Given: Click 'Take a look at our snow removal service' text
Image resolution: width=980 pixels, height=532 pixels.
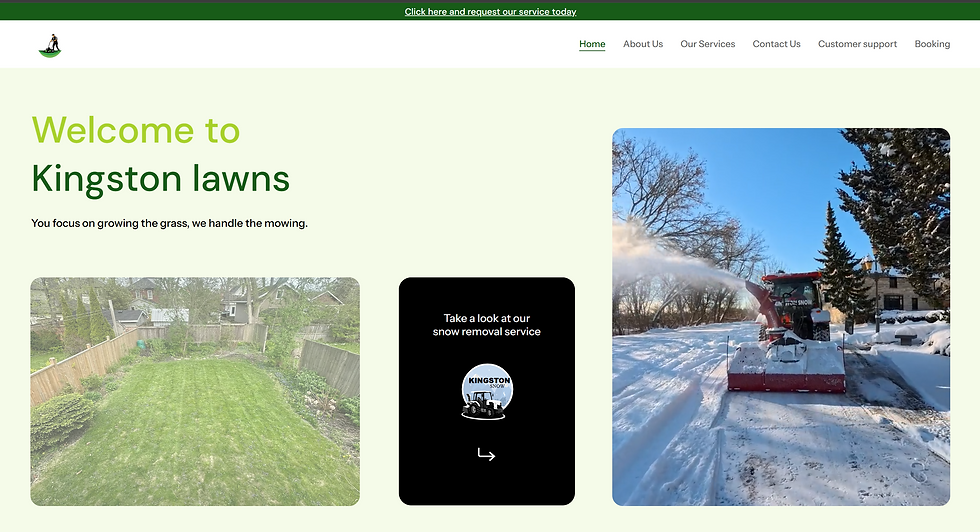Looking at the screenshot, I should tap(486, 325).
